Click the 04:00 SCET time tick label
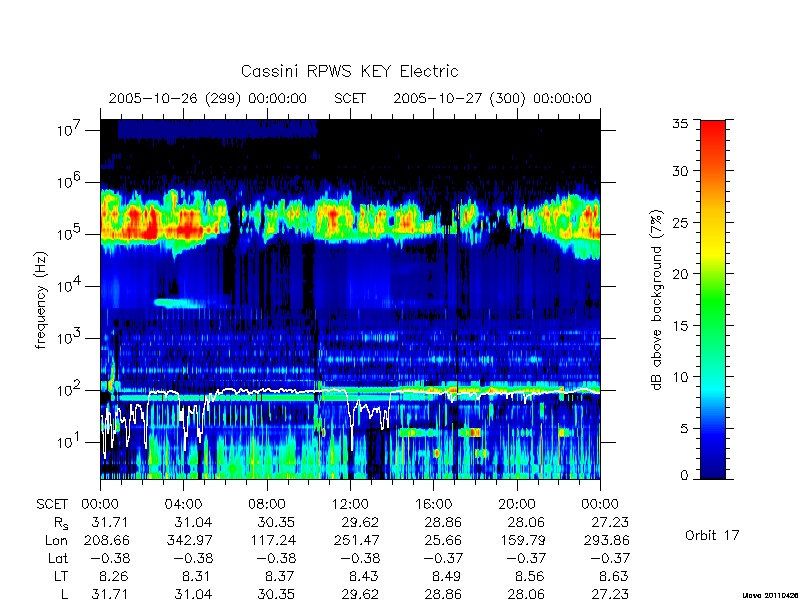Viewport: 800px width, 600px height. coord(183,504)
